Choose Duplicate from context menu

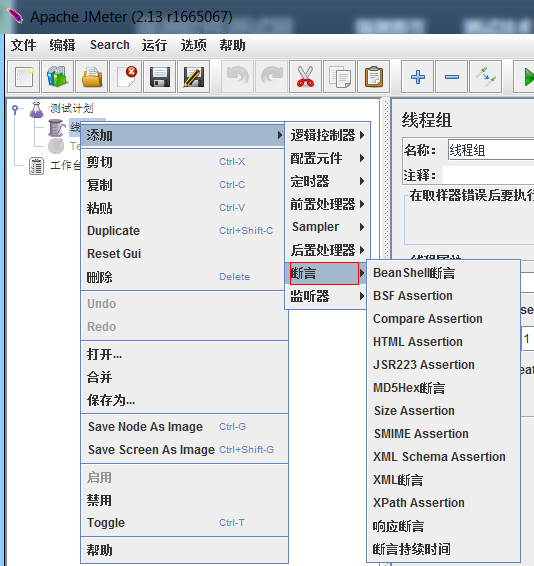click(x=183, y=231)
